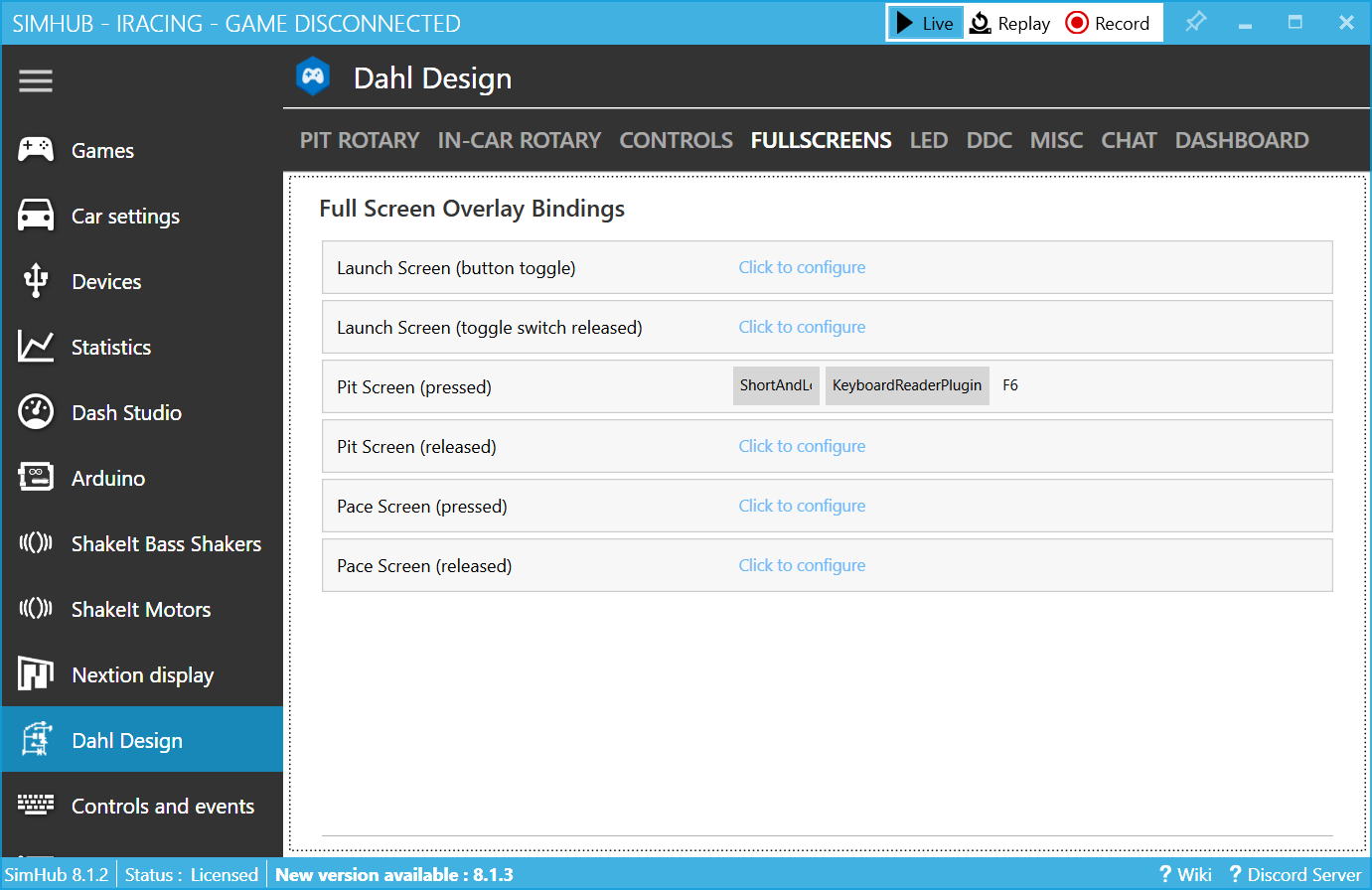Click the pin window icon
This screenshot has height=890, width=1372.
[x=1195, y=22]
